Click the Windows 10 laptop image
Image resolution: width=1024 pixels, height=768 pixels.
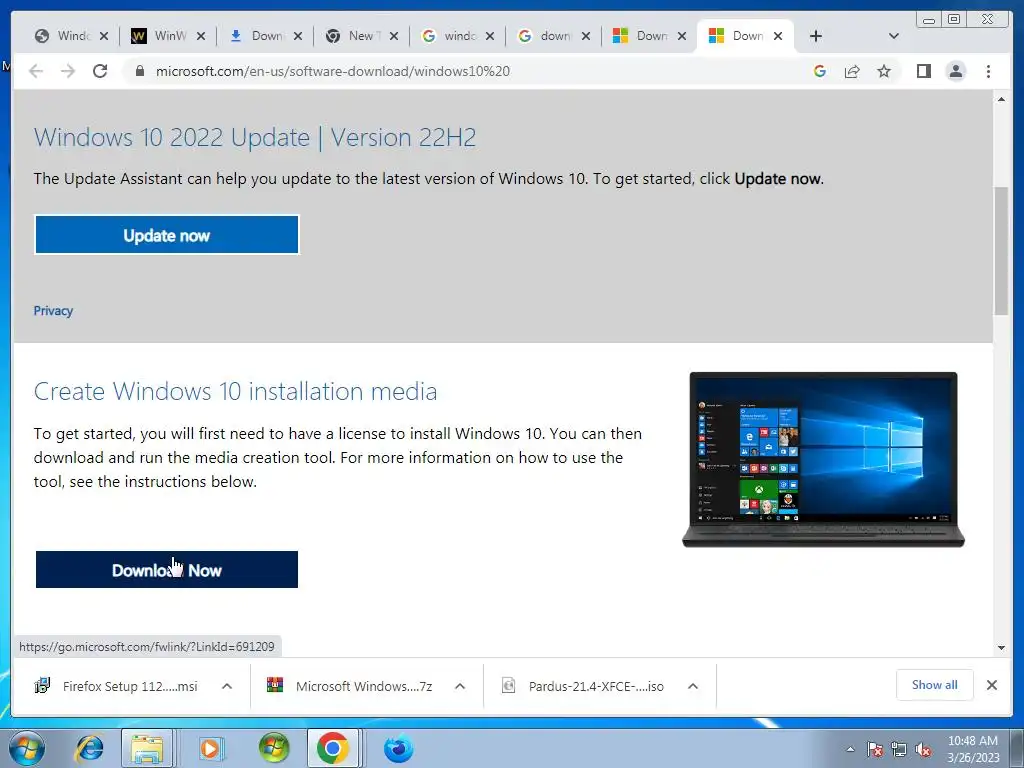[x=823, y=459]
